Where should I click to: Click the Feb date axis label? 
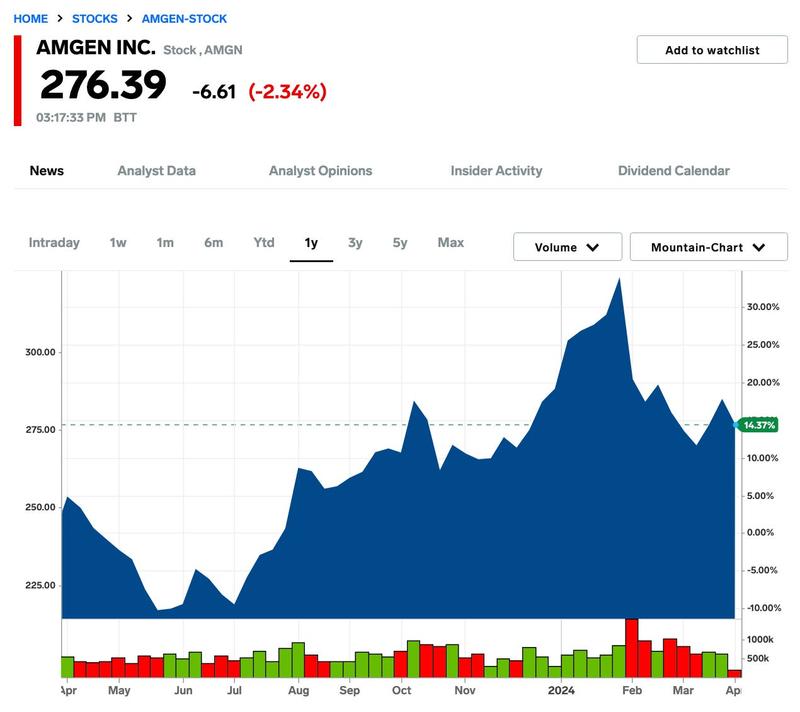(632, 691)
